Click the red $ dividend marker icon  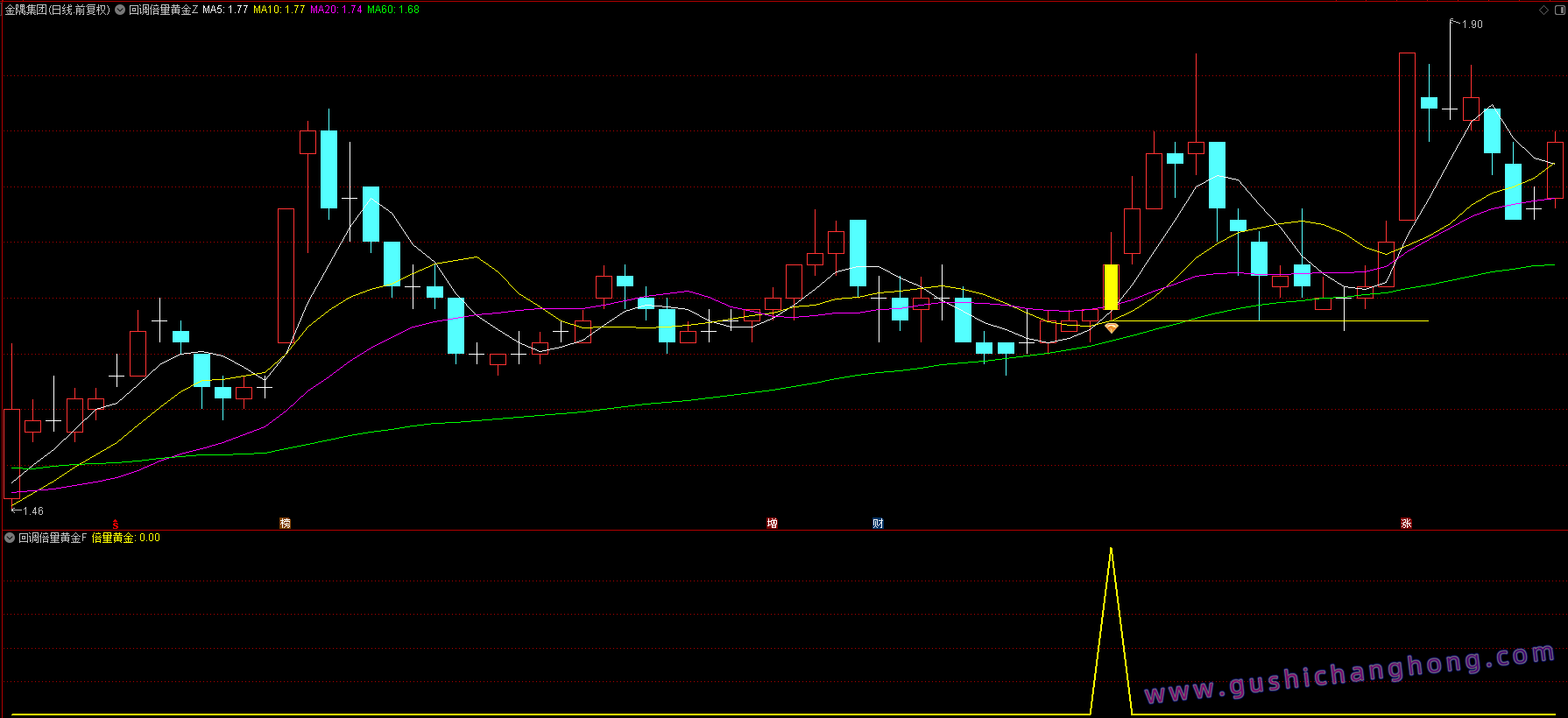[115, 524]
